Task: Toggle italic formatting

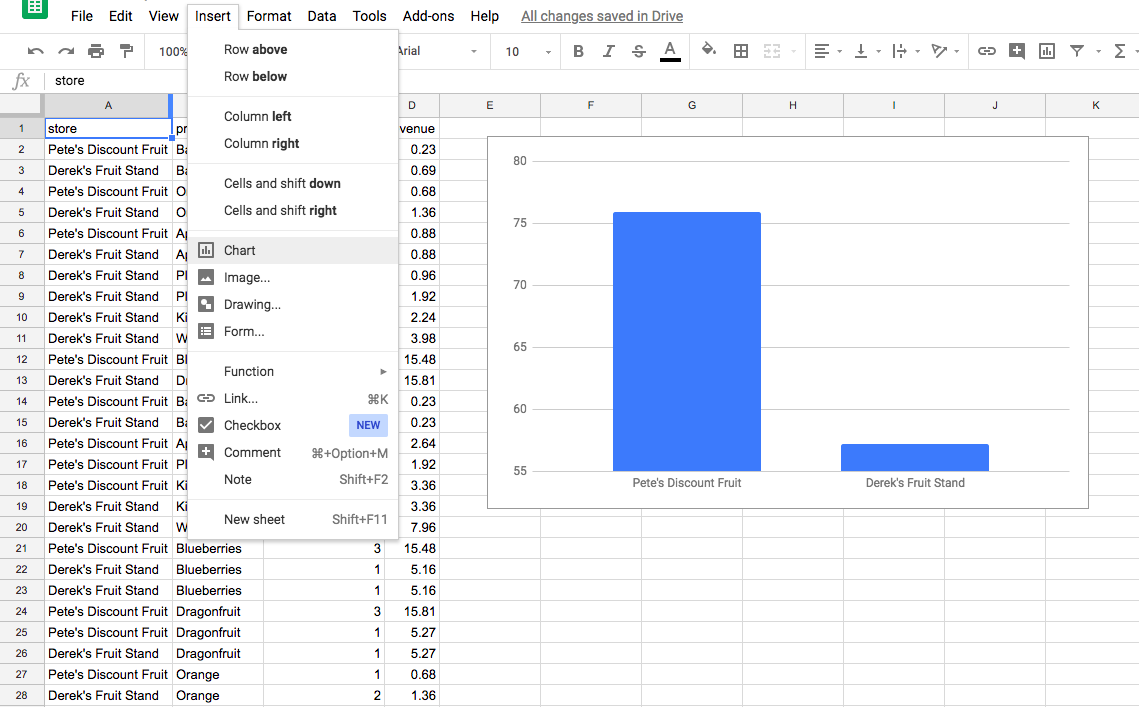Action: pos(609,51)
